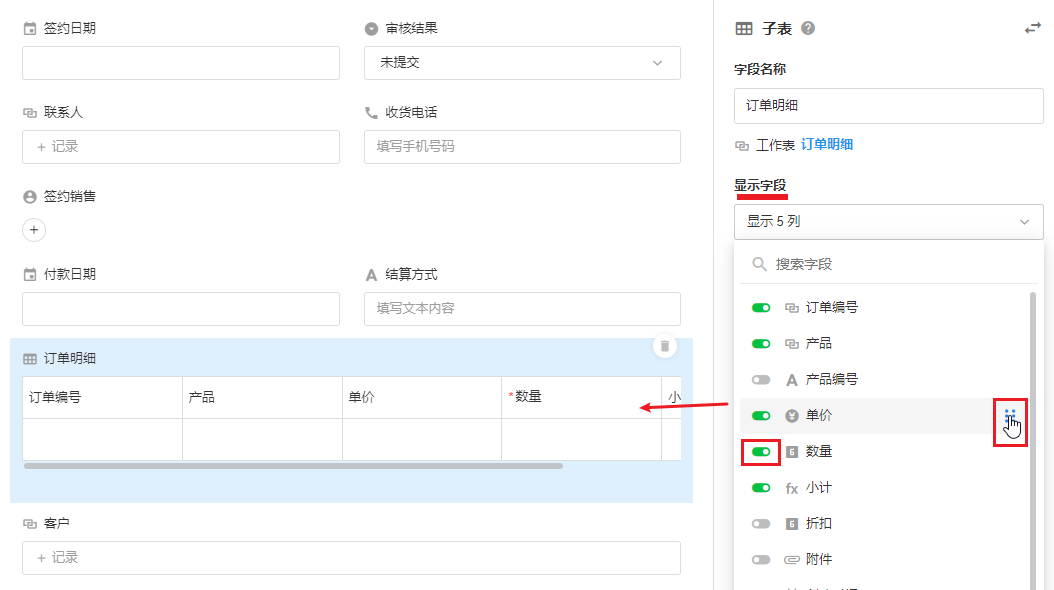Click the 子表 table icon in panel header
The width and height of the screenshot is (1054, 590).
[x=744, y=29]
